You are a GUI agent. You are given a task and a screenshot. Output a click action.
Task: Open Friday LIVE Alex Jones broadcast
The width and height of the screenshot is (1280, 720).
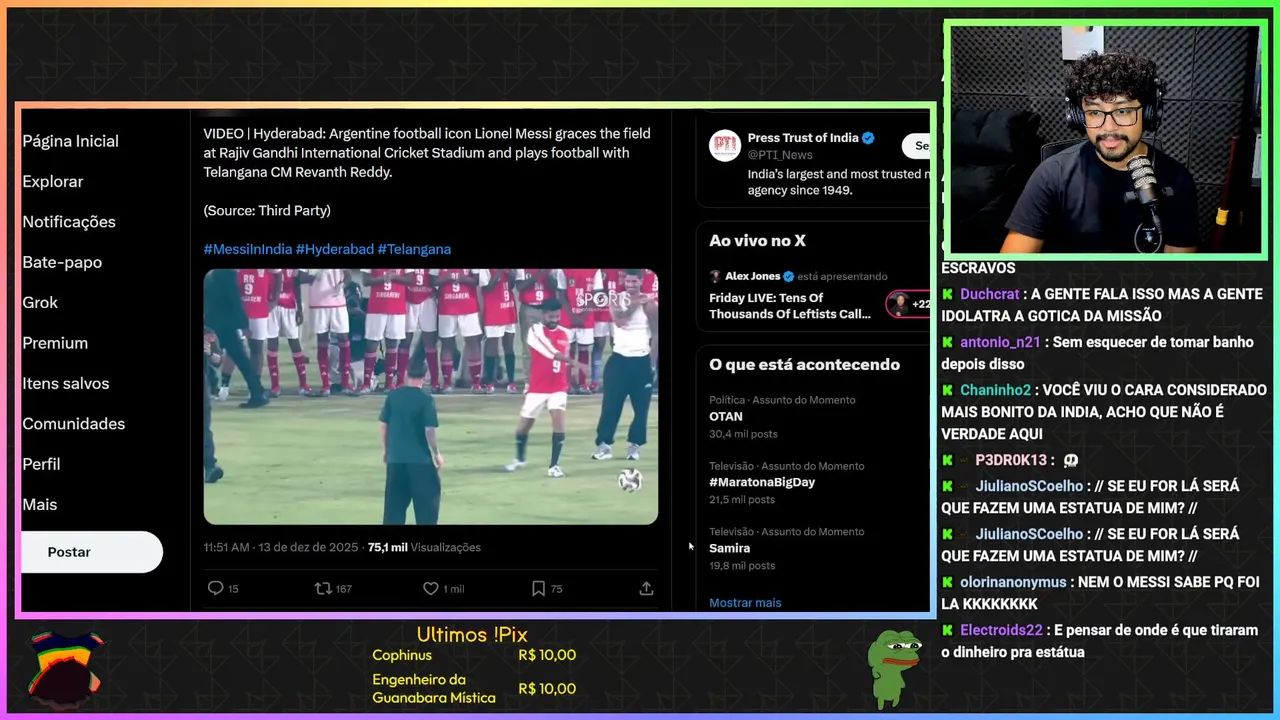click(790, 305)
